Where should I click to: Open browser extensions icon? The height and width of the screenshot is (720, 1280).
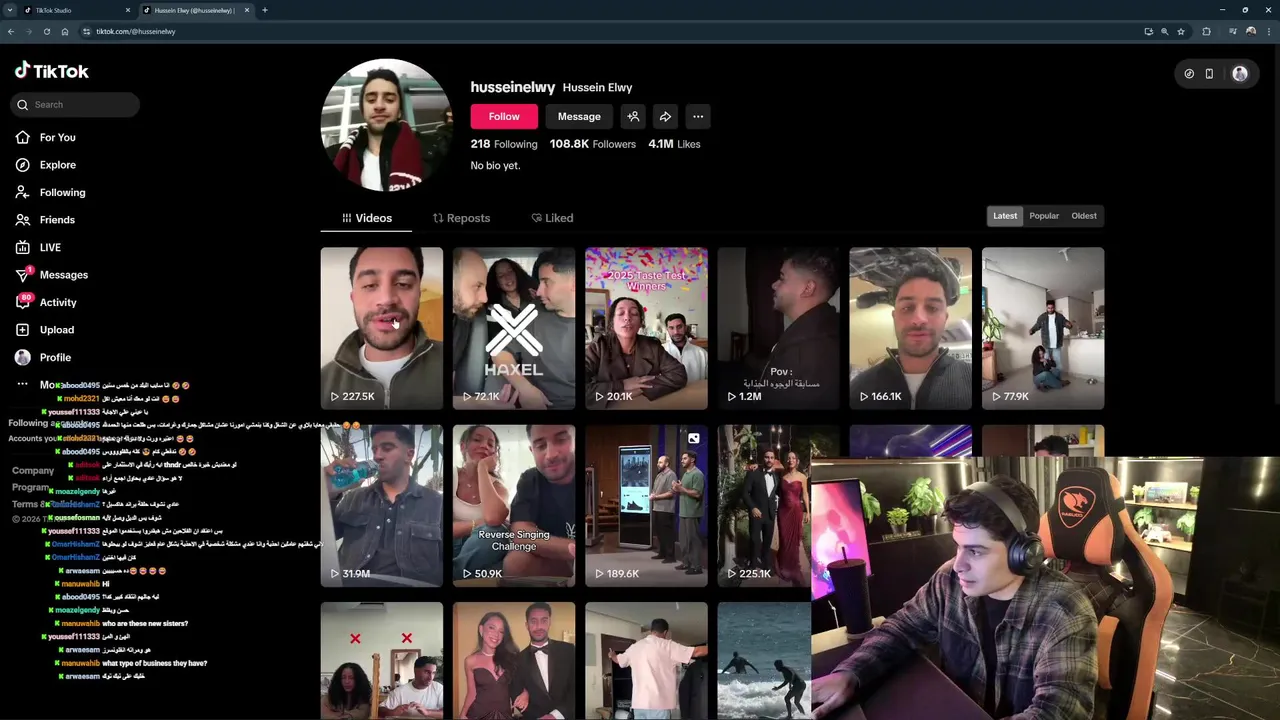[x=1207, y=31]
